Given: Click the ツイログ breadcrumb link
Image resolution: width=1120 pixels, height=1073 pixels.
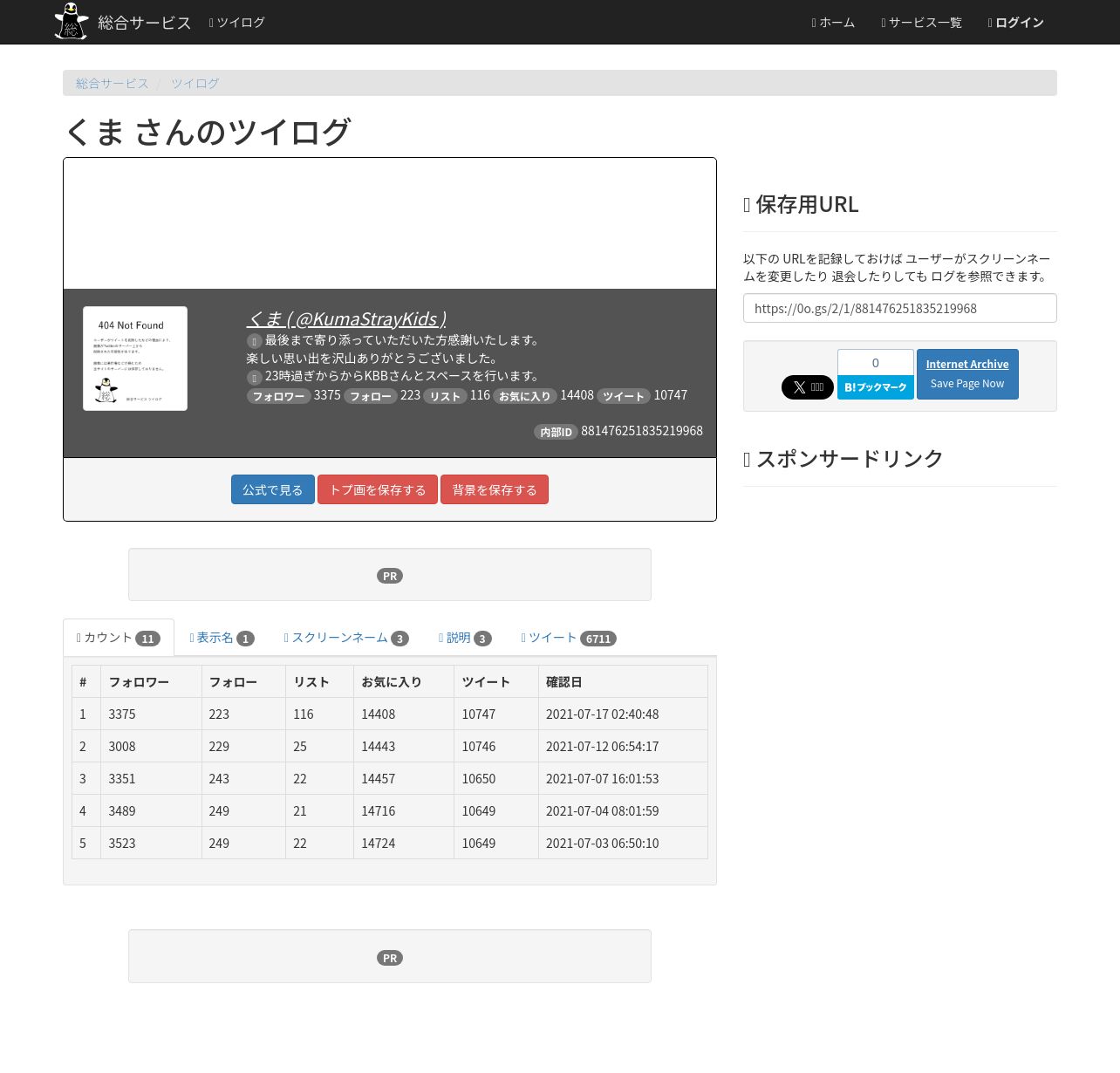Looking at the screenshot, I should [195, 83].
